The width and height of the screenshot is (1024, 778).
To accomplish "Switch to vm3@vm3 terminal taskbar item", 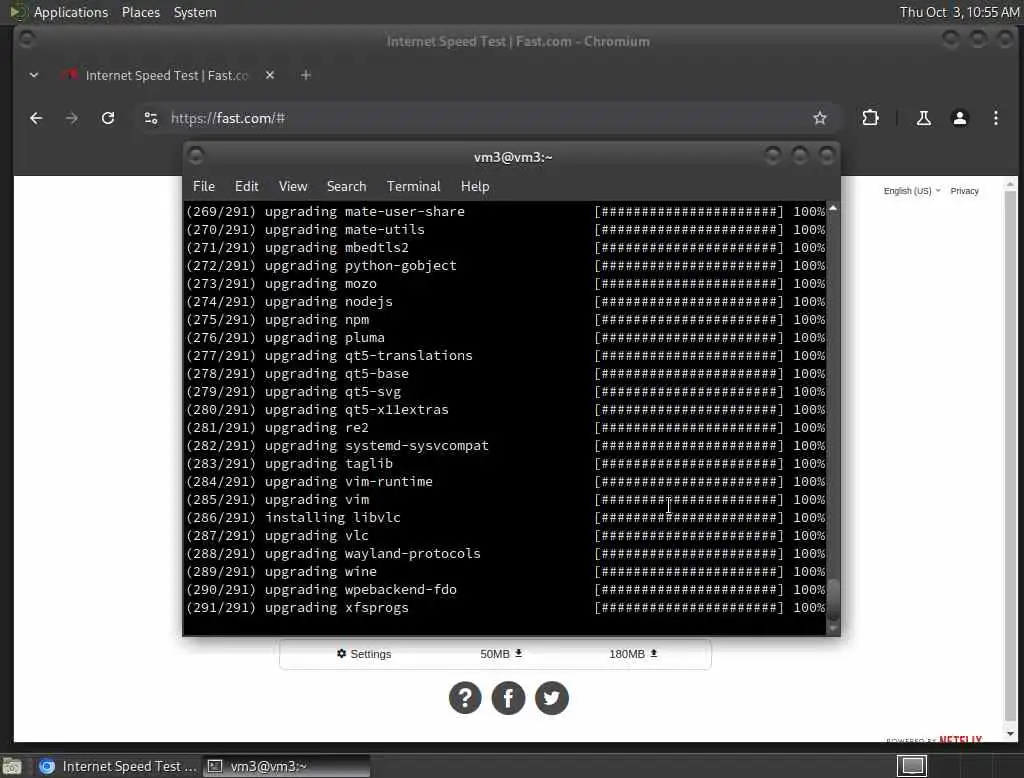I will 286,766.
